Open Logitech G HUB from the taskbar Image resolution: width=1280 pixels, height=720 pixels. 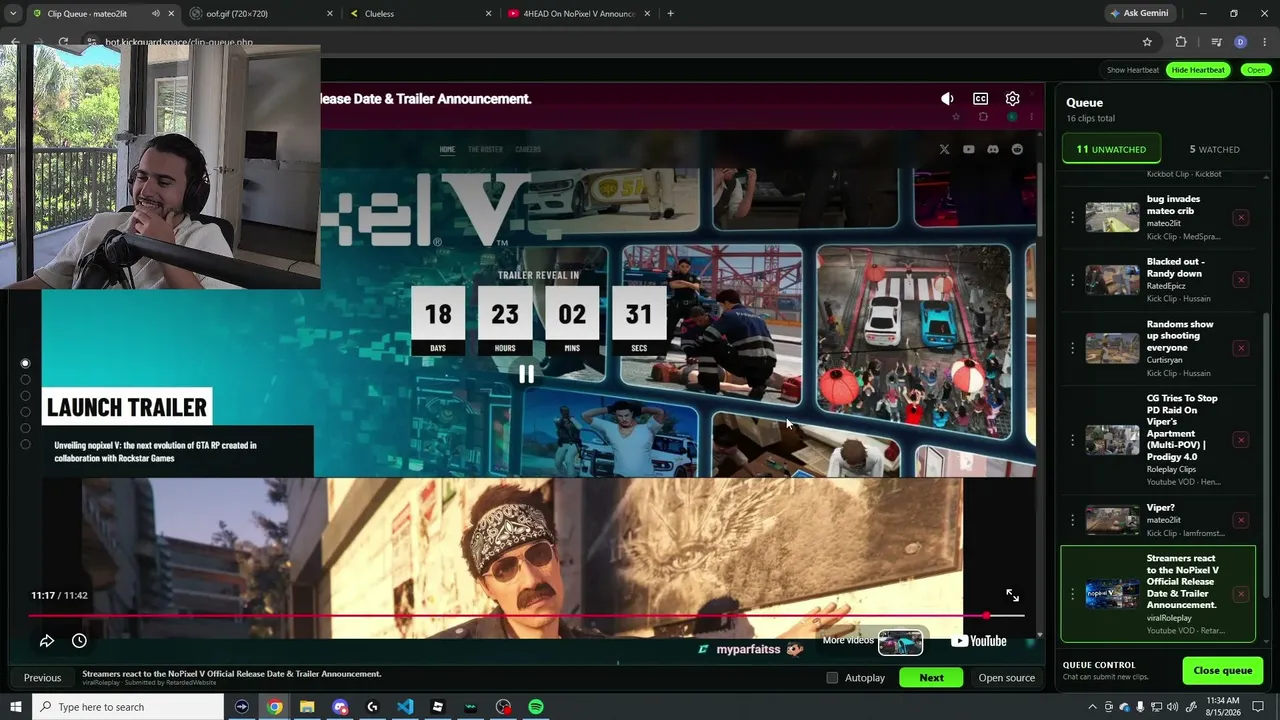(372, 707)
